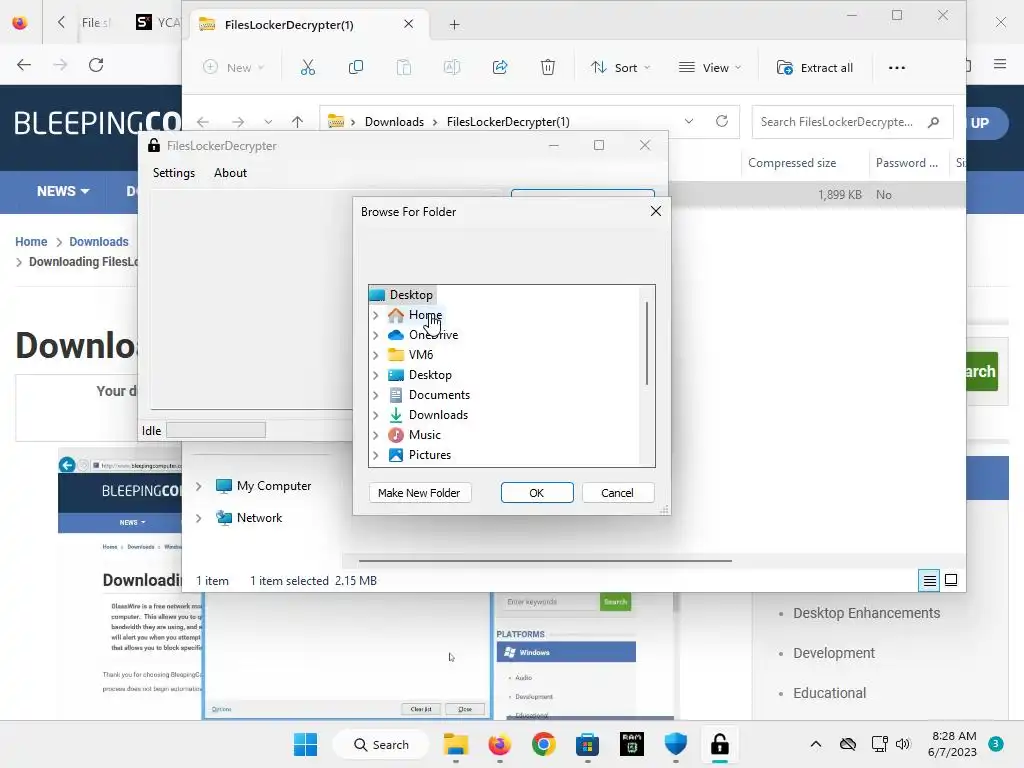The image size is (1024, 768).
Task: Expand My Computer in Explorer navigation pane
Action: click(x=199, y=486)
